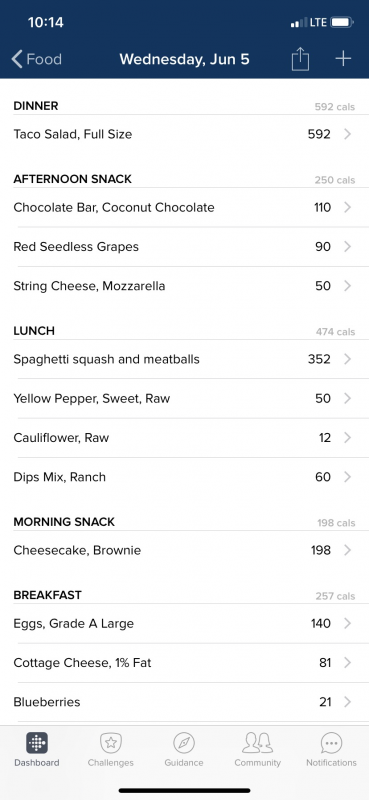Select the Blueberries entry
The image size is (369, 800).
[x=184, y=702]
